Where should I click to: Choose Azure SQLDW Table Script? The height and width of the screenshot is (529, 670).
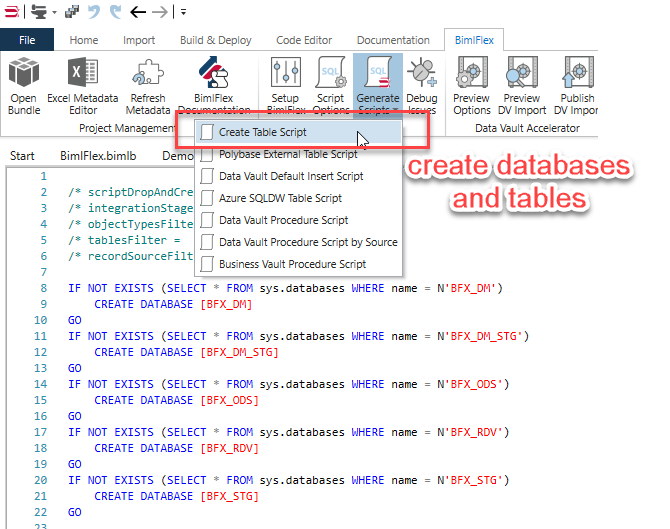(298, 198)
